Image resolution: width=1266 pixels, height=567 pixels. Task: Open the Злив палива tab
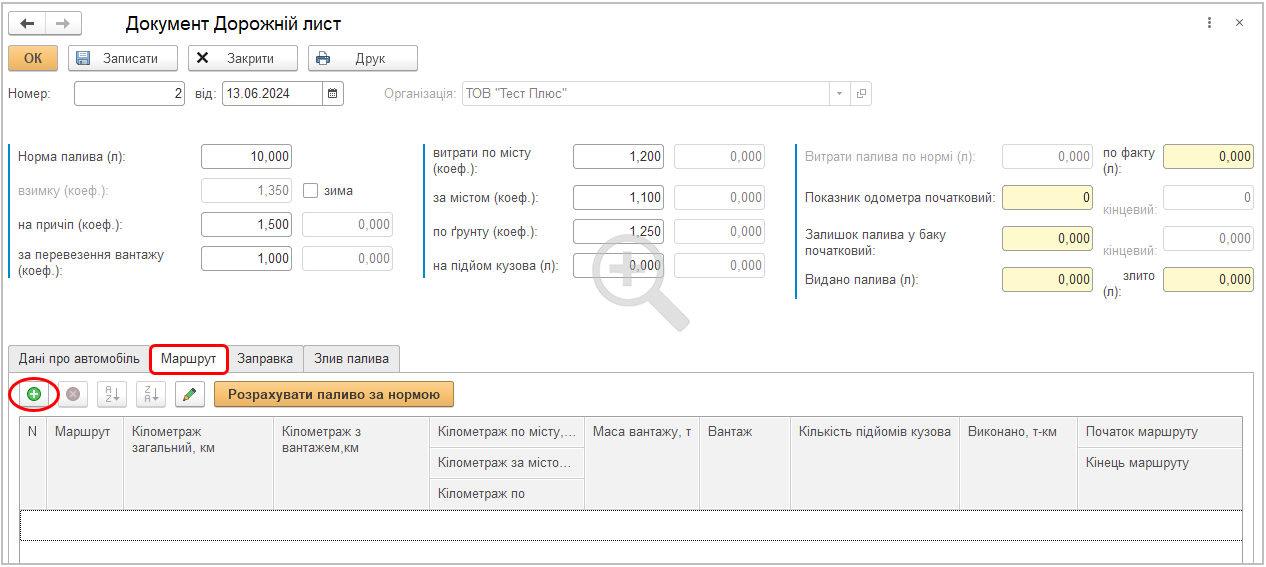[352, 358]
